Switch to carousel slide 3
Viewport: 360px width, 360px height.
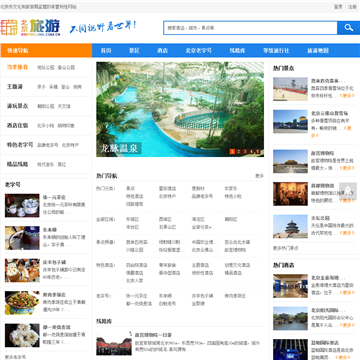coord(245,152)
